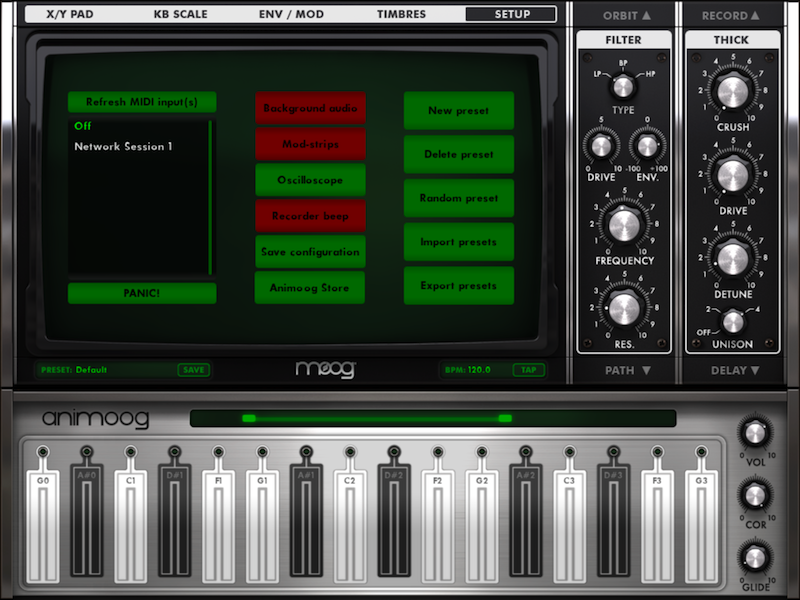Viewport: 800px width, 600px height.
Task: Click the VOL knob
Action: coord(755,434)
